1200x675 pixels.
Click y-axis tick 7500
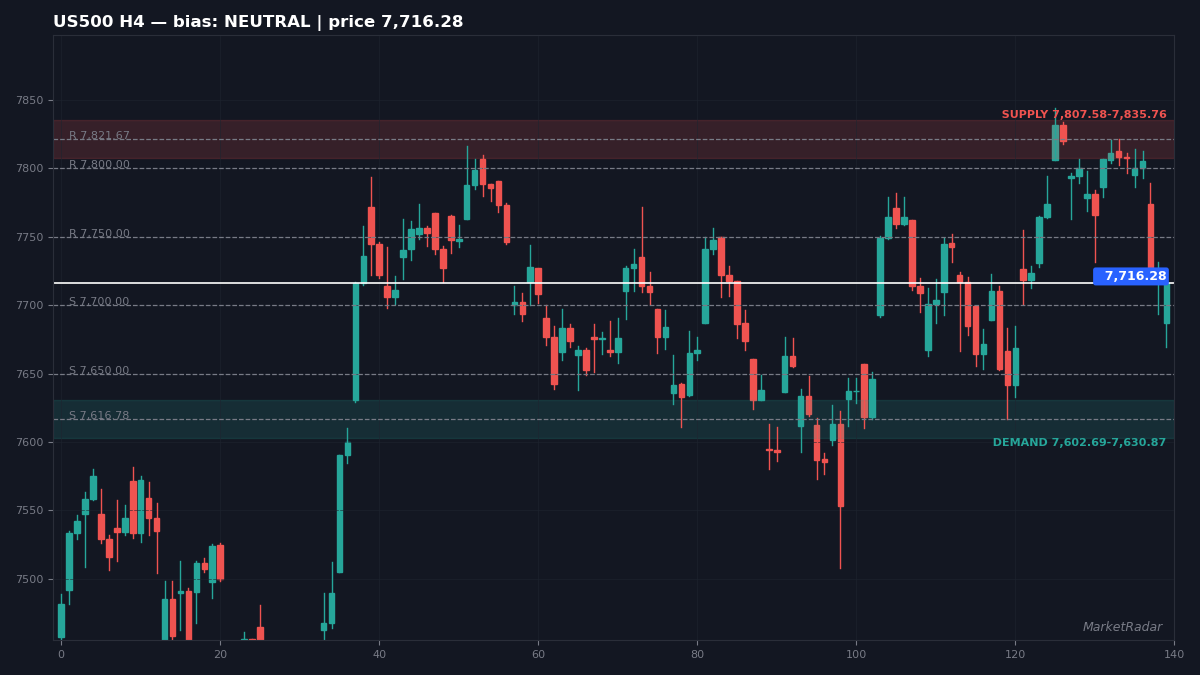(29, 580)
